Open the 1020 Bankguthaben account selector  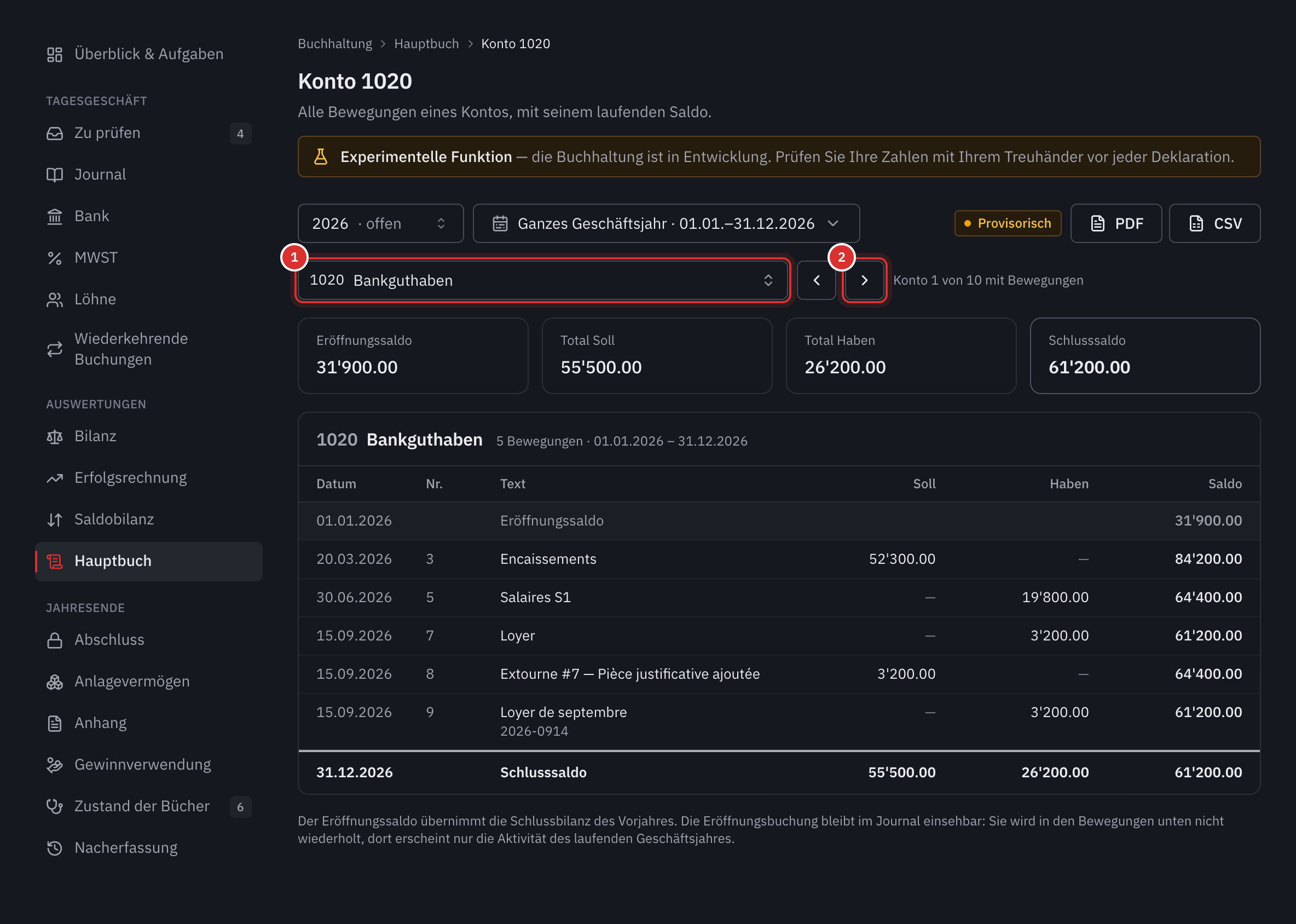click(x=543, y=280)
